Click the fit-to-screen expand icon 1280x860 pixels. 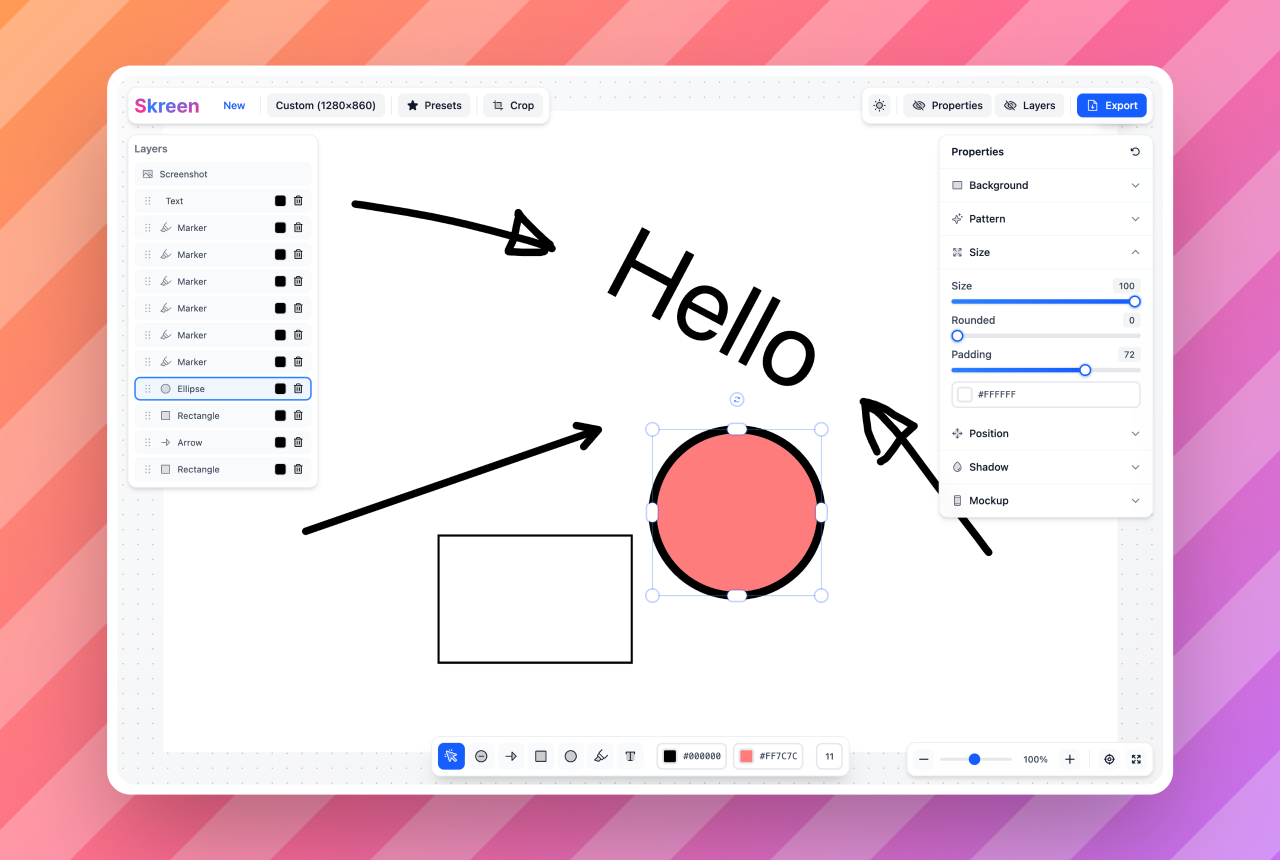point(1136,759)
